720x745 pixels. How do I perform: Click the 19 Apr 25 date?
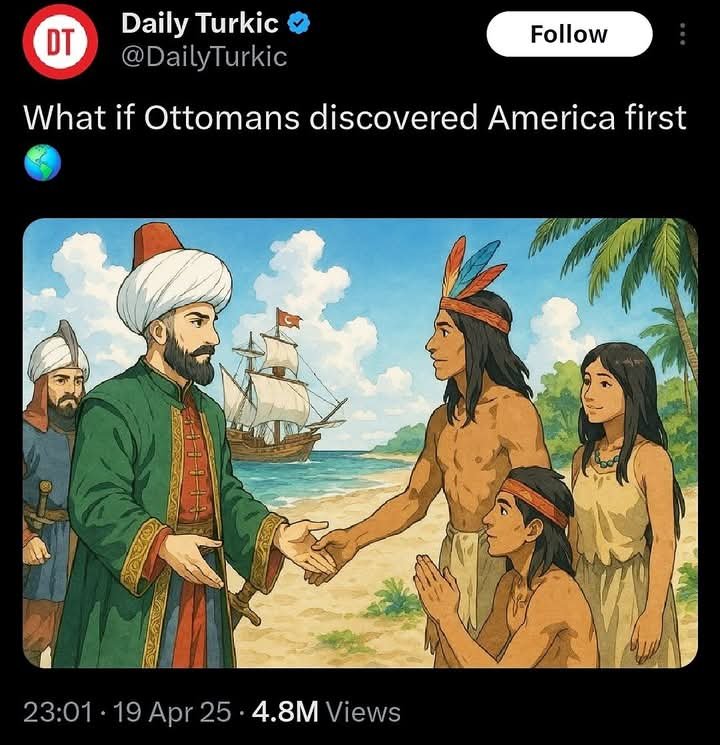click(x=172, y=712)
